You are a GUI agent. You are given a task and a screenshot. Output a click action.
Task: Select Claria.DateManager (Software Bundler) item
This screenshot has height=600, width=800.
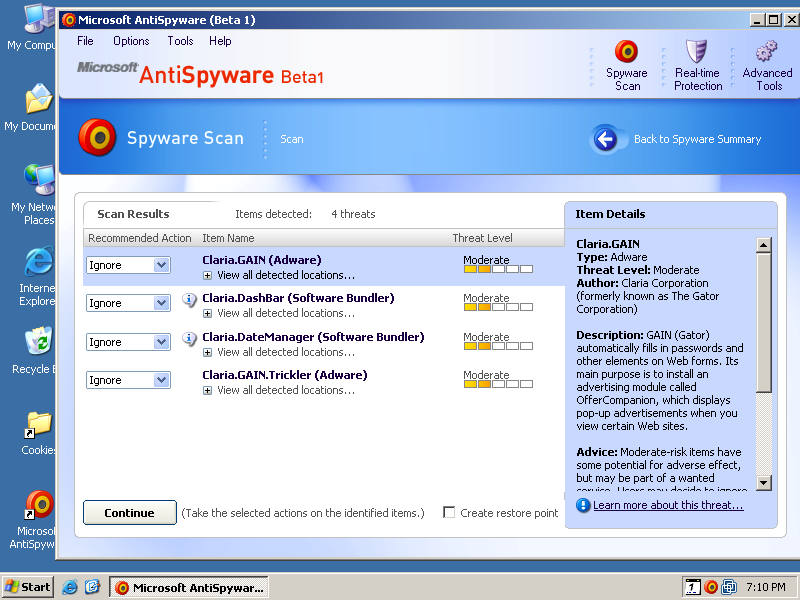(313, 337)
